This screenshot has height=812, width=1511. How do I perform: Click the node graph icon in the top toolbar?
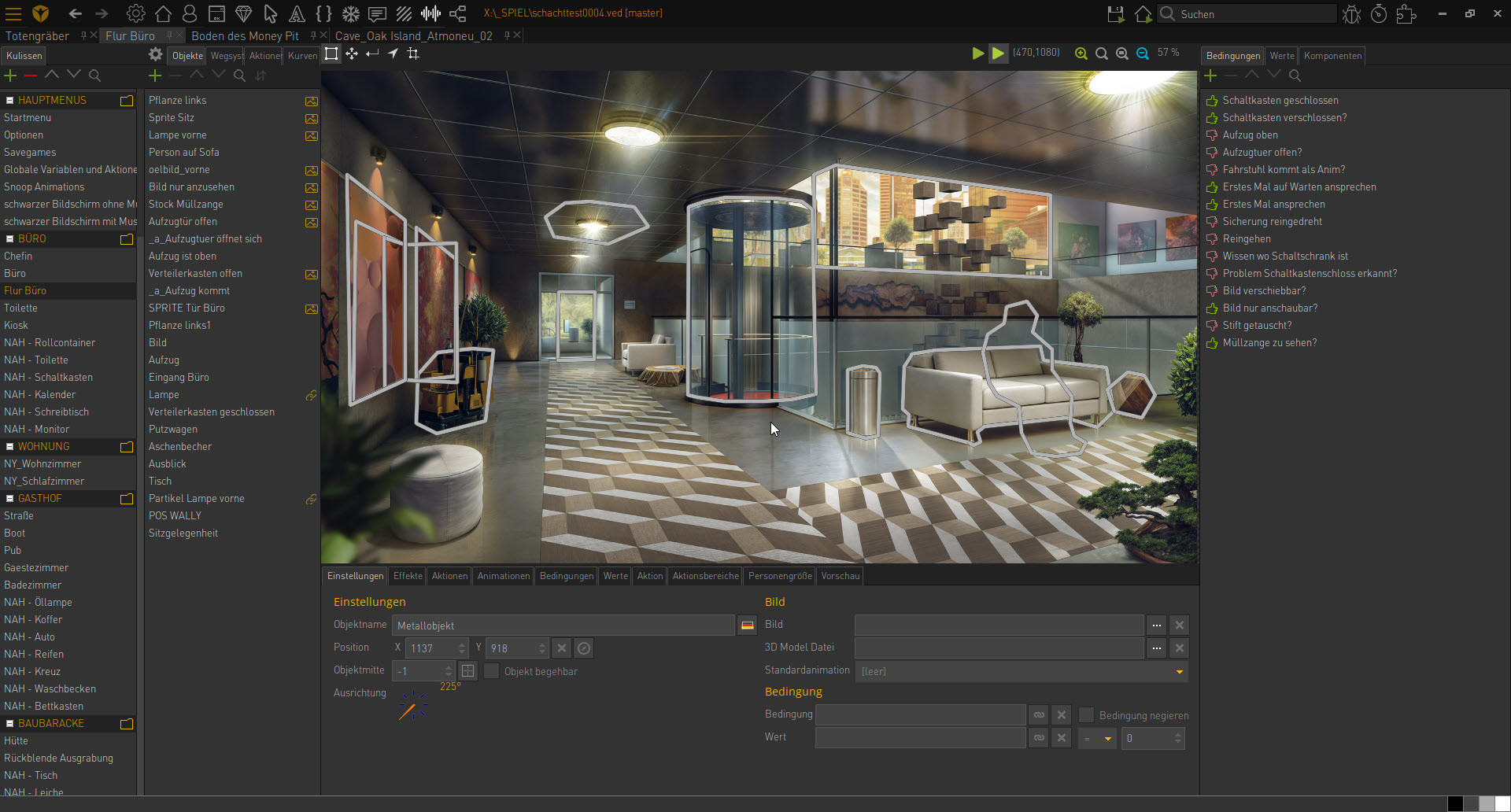point(458,13)
